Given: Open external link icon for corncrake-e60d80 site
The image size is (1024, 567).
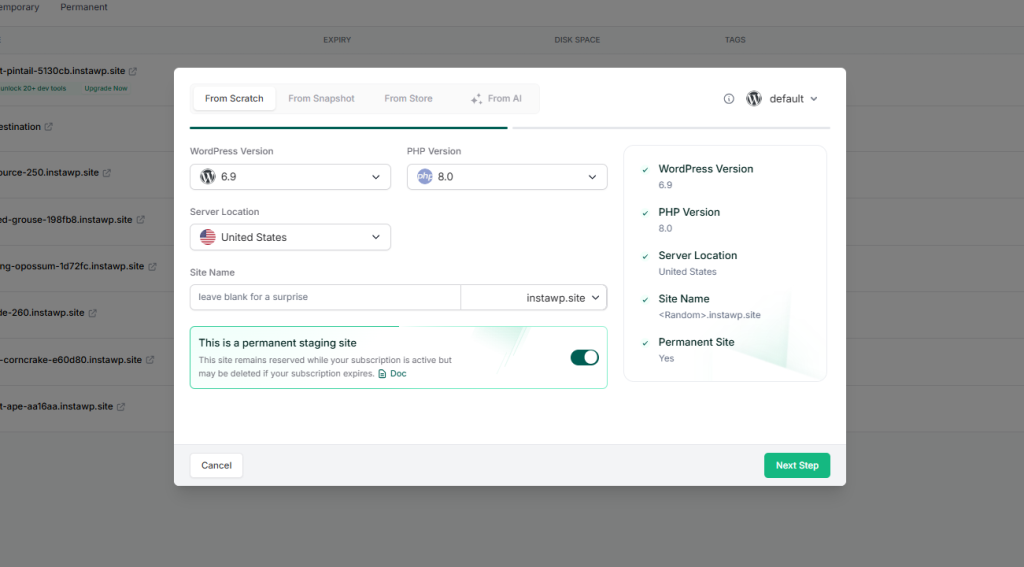Looking at the screenshot, I should pyautogui.click(x=150, y=360).
